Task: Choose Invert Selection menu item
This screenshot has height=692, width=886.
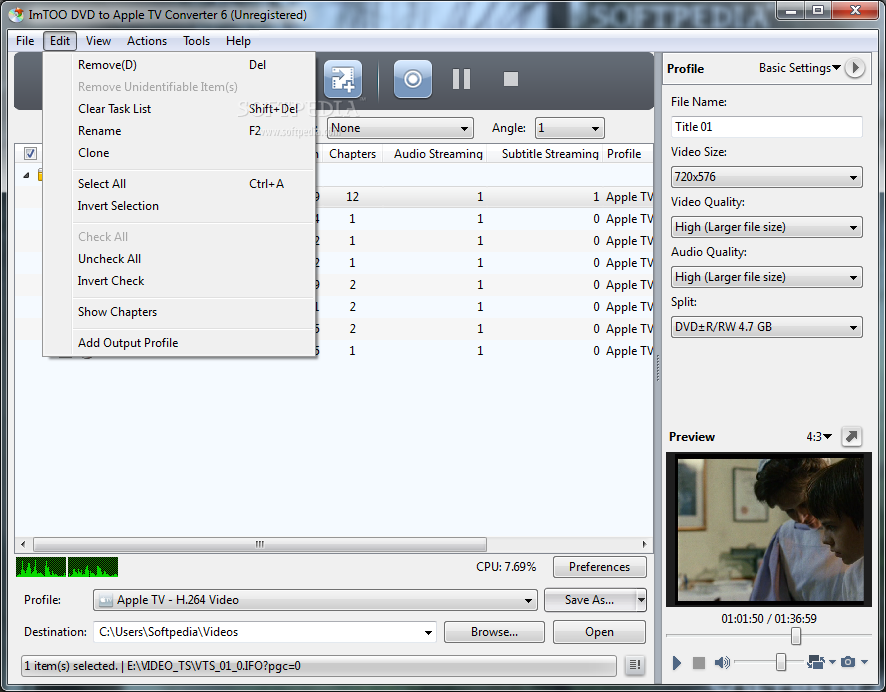Action: click(179, 206)
